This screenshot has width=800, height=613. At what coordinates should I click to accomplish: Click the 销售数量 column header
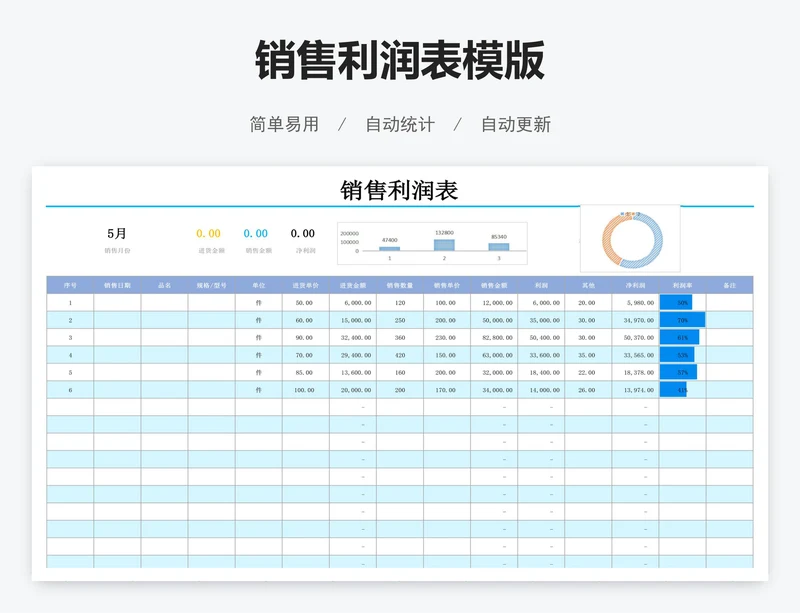[400, 285]
